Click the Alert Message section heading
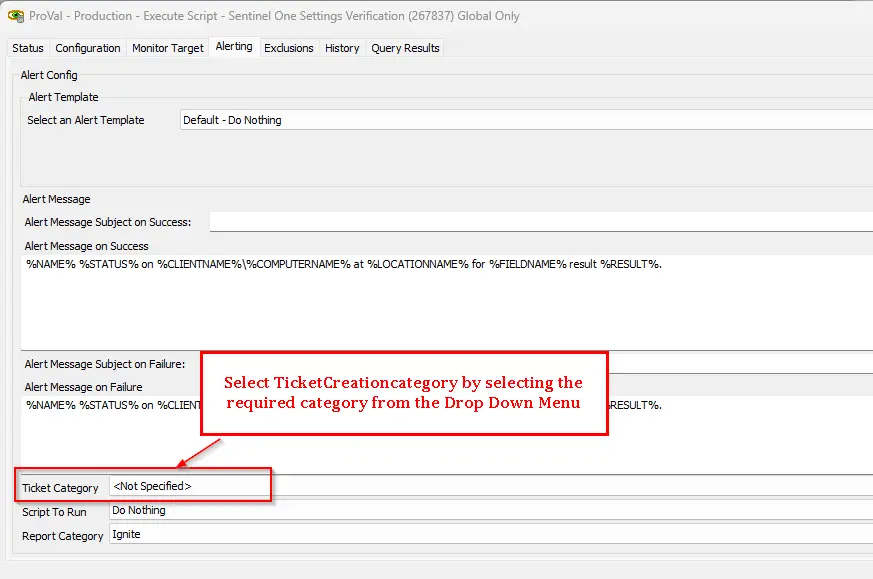This screenshot has height=579, width=873. [x=56, y=199]
